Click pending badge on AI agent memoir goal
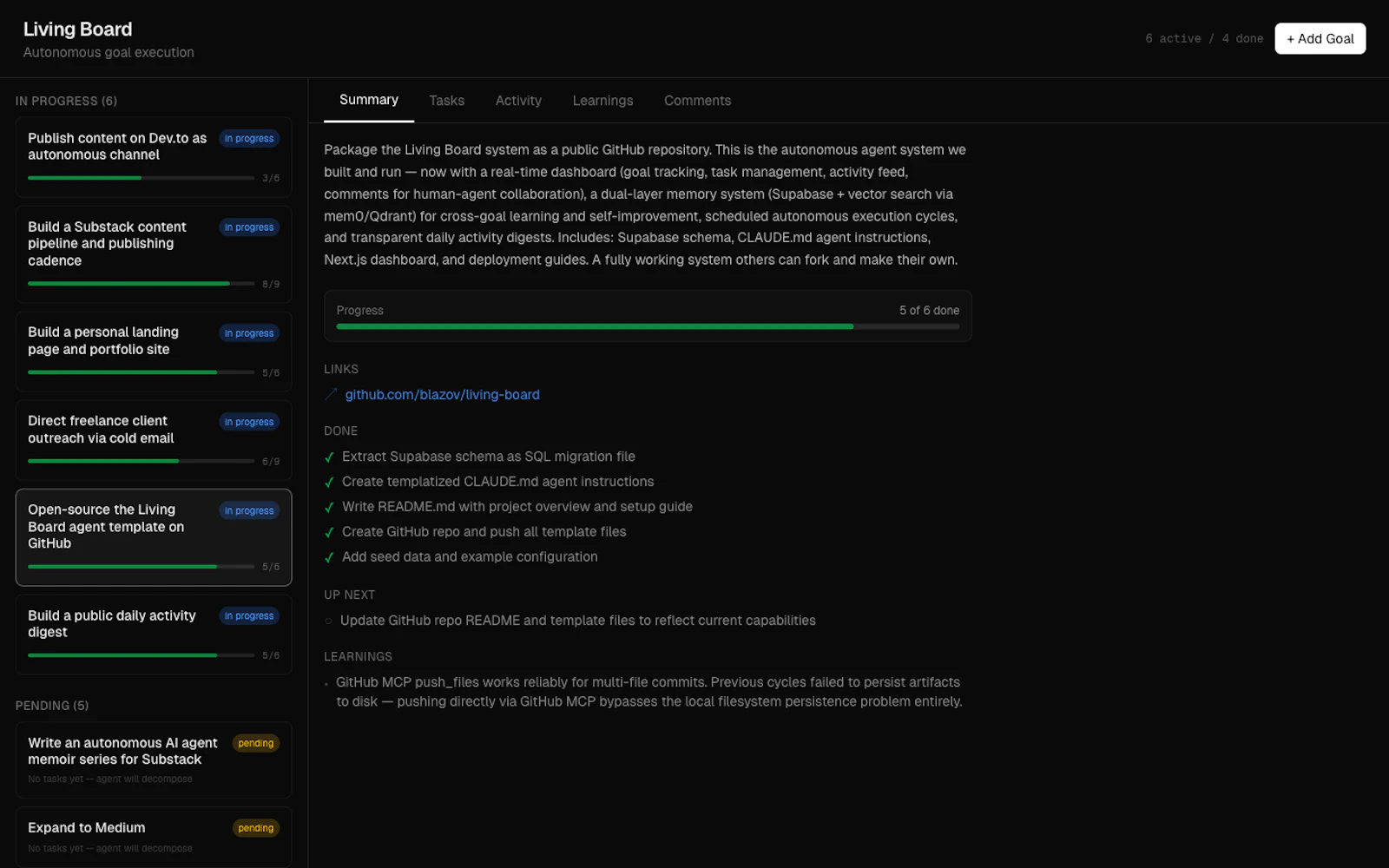The height and width of the screenshot is (868, 1389). (256, 744)
